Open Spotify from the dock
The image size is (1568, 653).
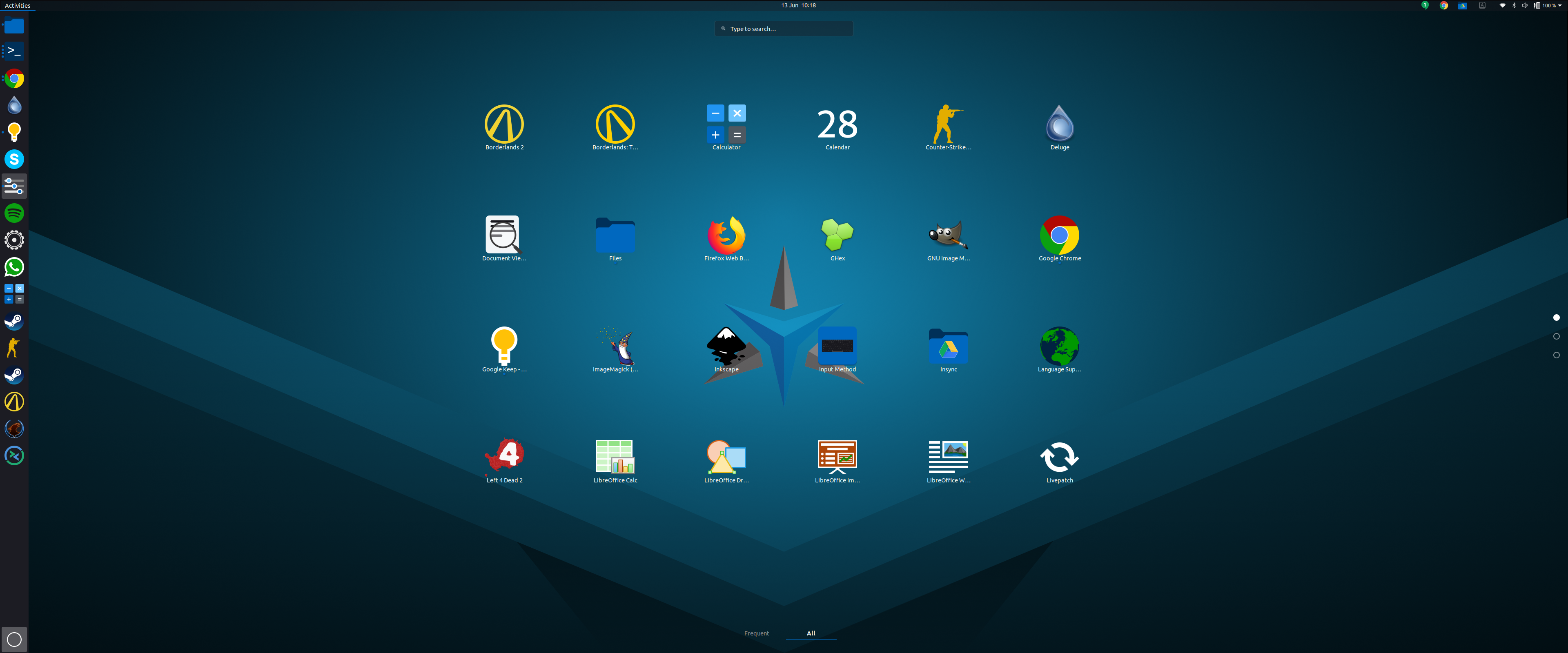pos(14,213)
